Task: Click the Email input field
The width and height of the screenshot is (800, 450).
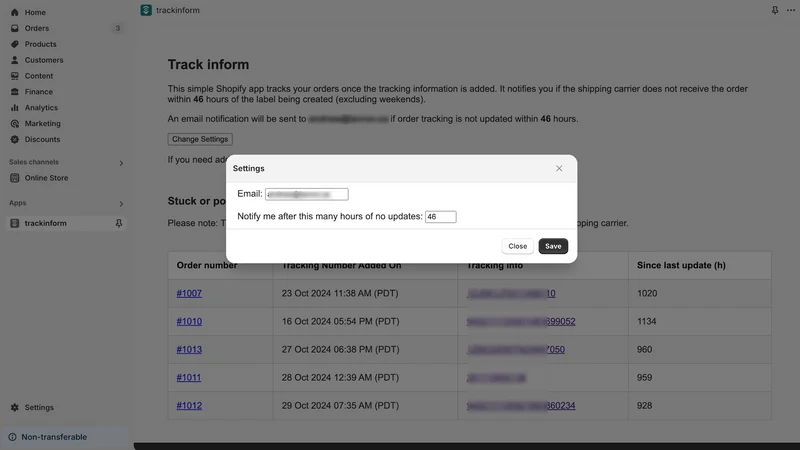Action: [307, 194]
